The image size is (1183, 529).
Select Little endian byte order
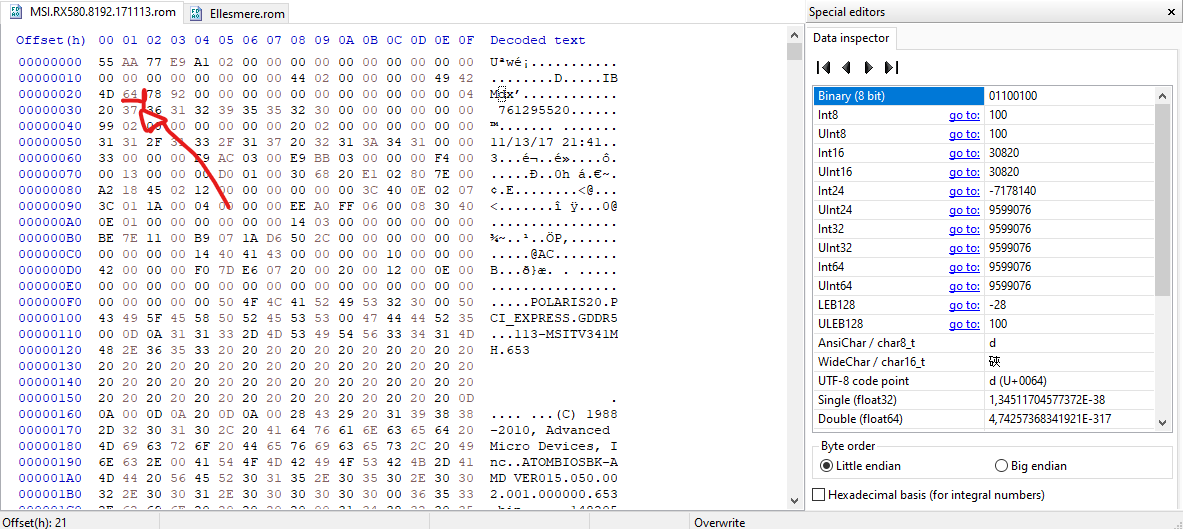point(859,466)
